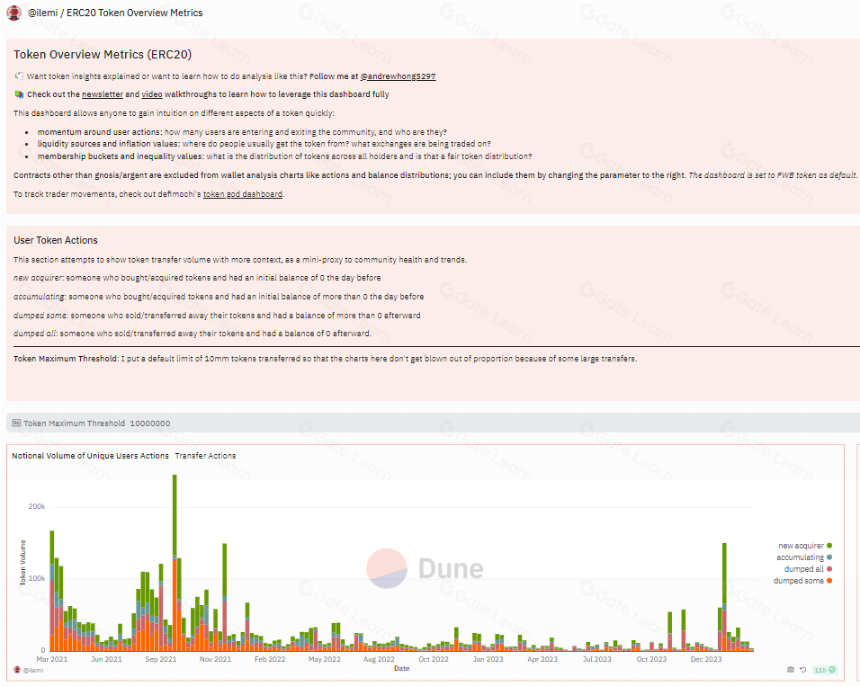The width and height of the screenshot is (860, 686).
Task: Click the green new acquirer legend dot
Action: point(829,546)
